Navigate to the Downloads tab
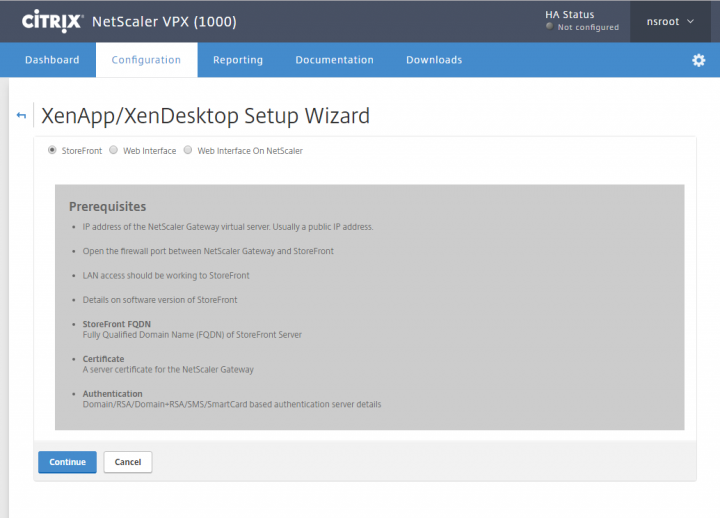The image size is (720, 518). coord(434,60)
